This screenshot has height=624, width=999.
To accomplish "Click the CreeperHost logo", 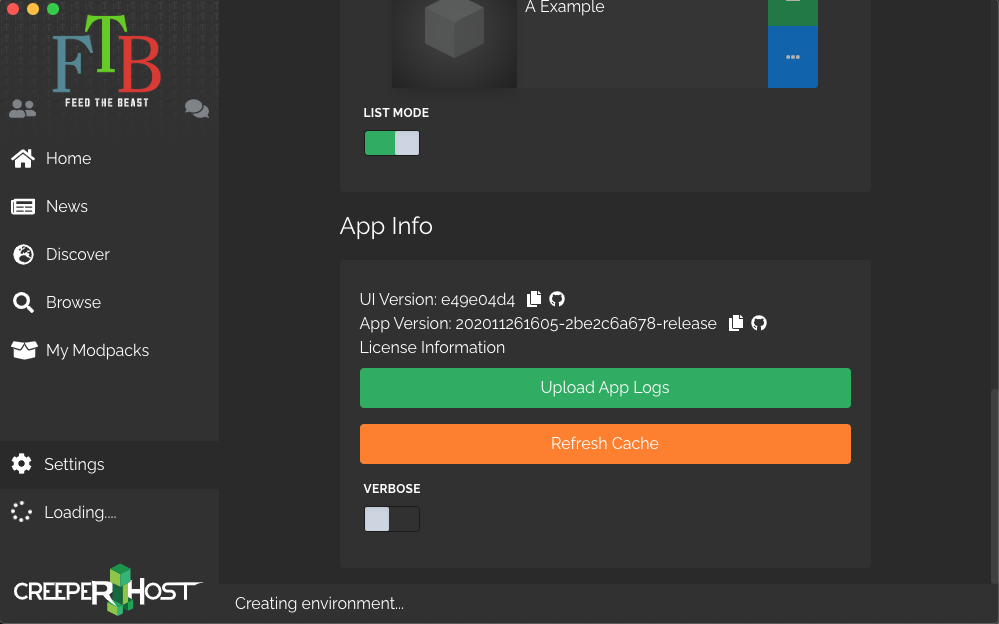I will pyautogui.click(x=107, y=590).
